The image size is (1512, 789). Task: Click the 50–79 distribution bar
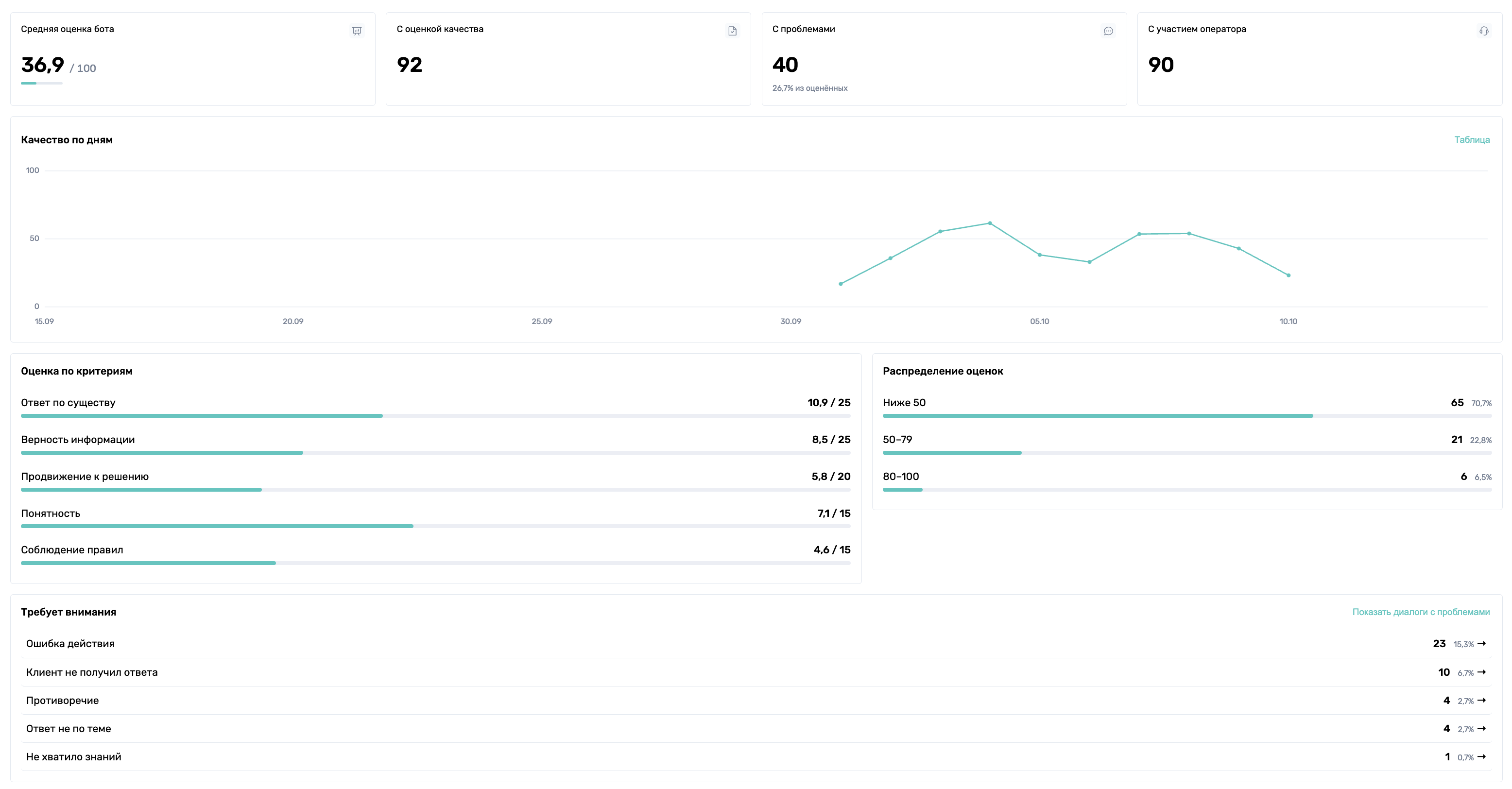pyautogui.click(x=1187, y=453)
